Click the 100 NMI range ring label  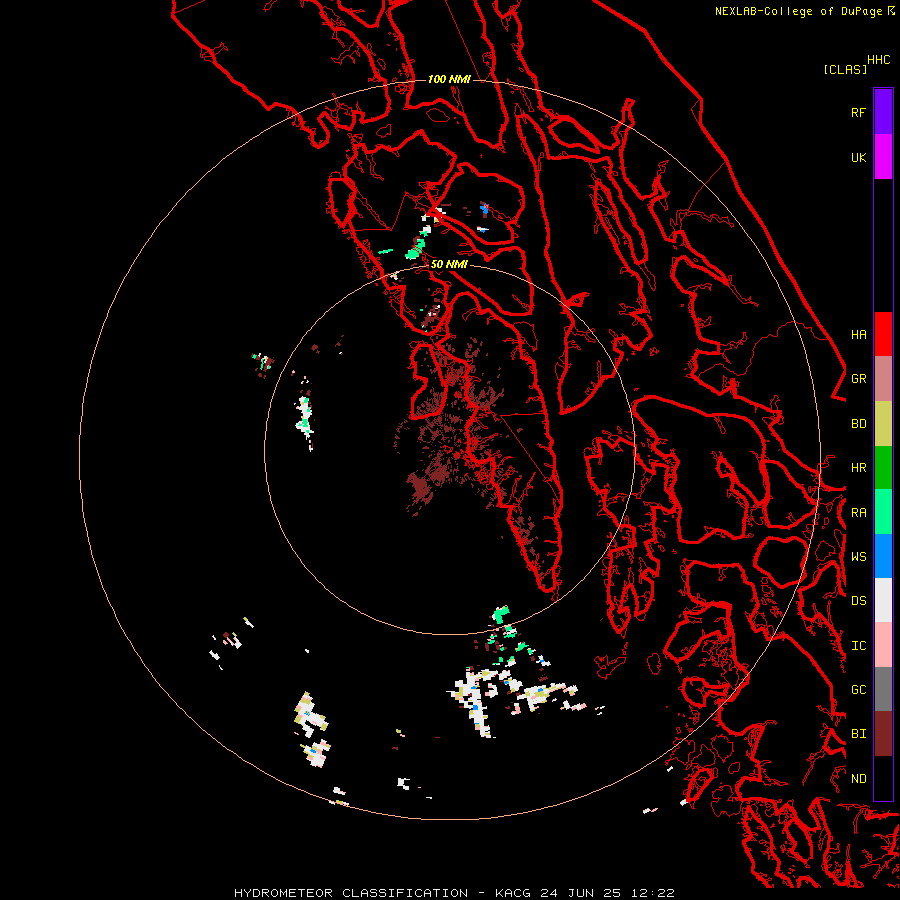coord(449,79)
